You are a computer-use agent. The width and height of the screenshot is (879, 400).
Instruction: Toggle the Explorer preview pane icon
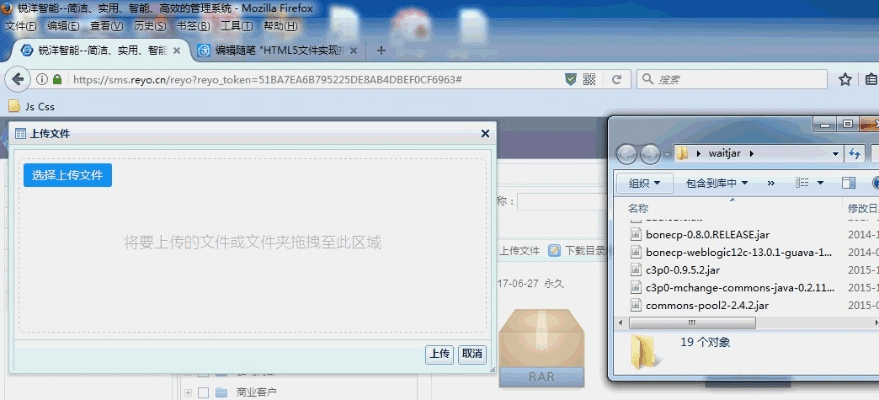click(849, 183)
